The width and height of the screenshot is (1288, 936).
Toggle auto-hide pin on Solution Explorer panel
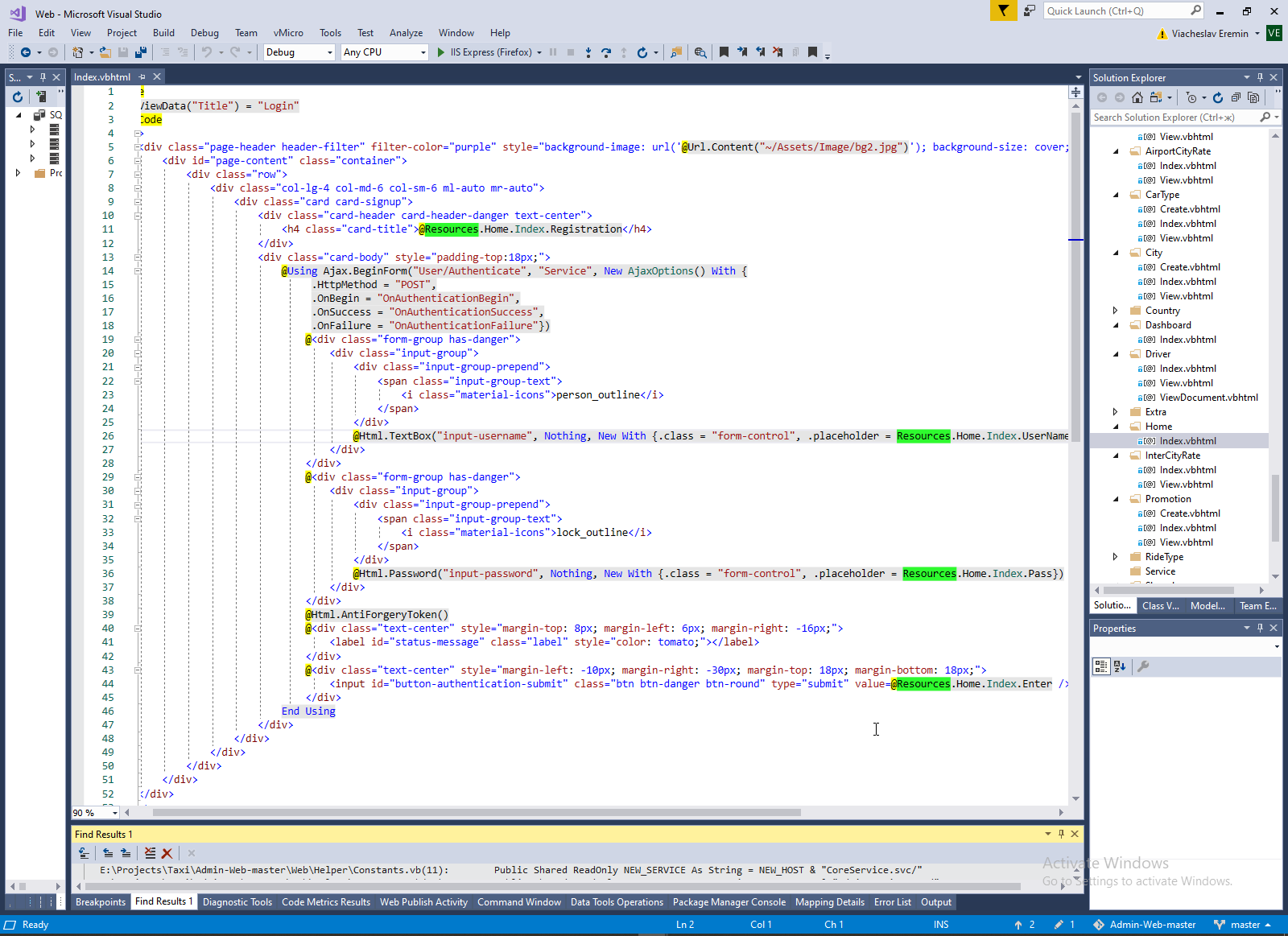(1260, 78)
